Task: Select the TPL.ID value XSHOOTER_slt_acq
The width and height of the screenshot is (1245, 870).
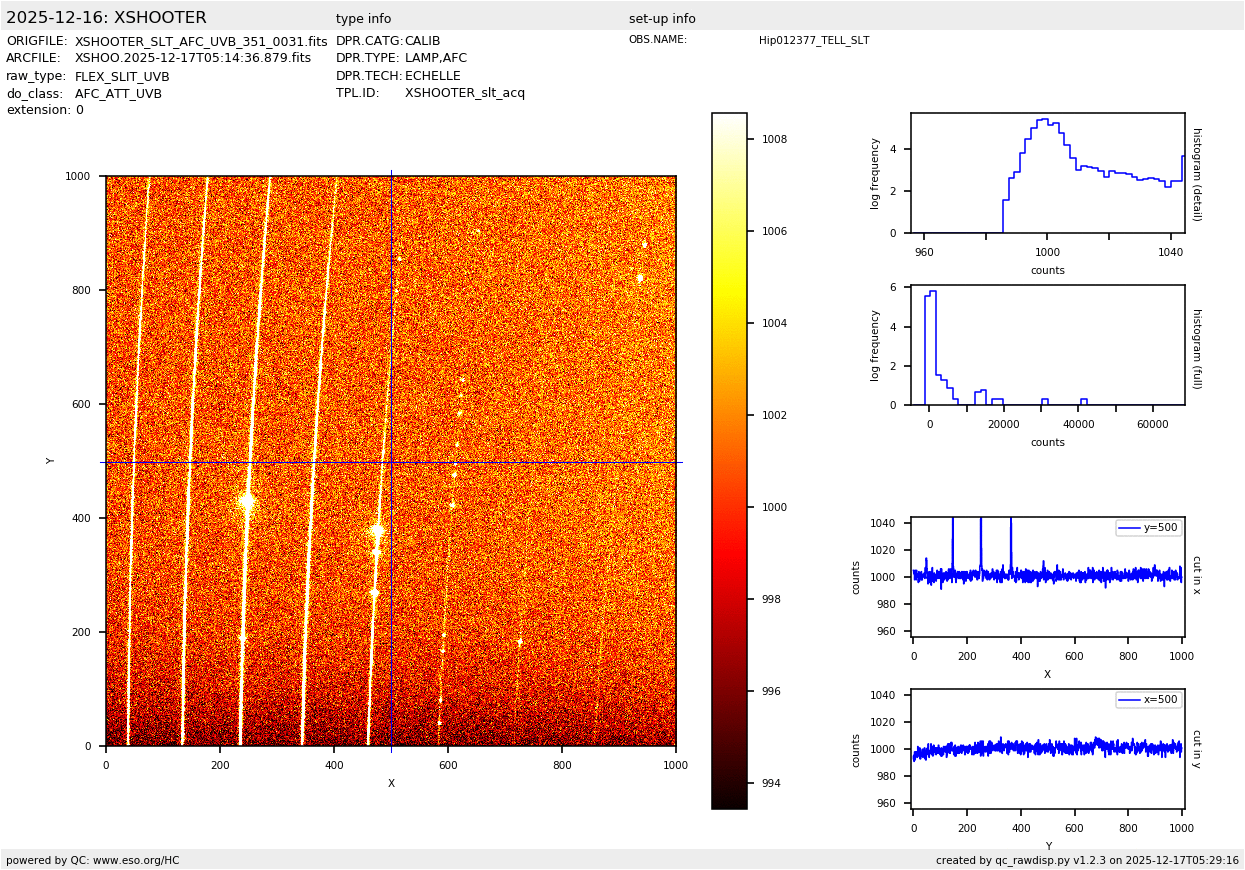Action: click(464, 93)
